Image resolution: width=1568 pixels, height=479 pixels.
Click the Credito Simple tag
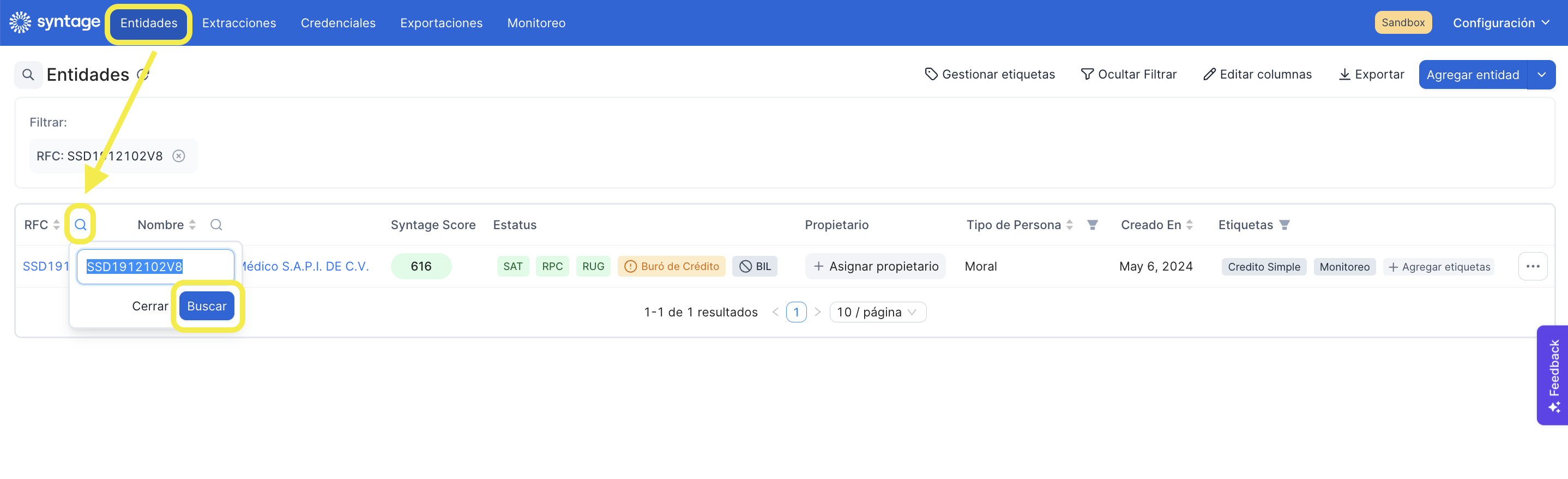click(x=1264, y=267)
